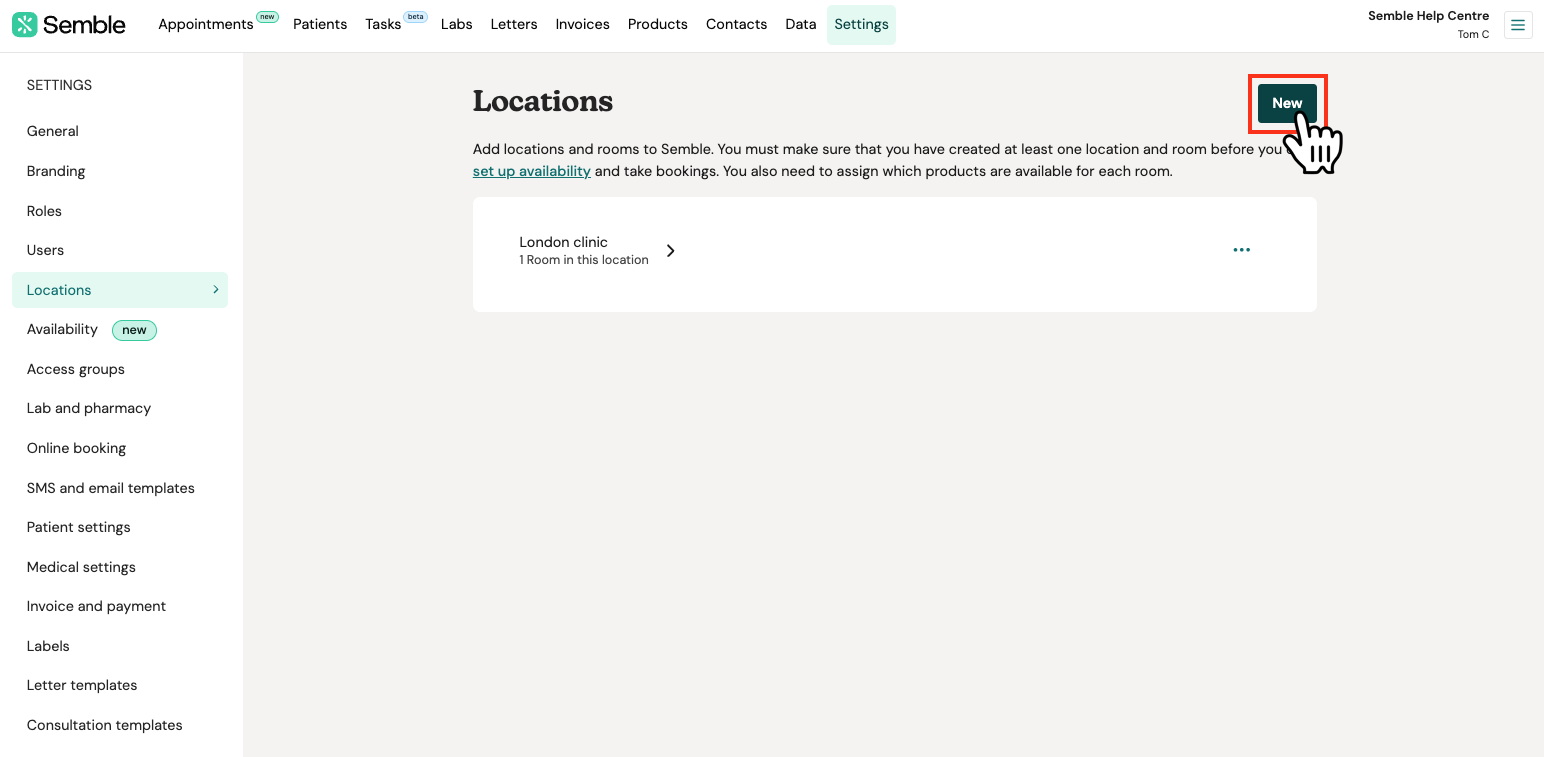Switch to the Labs menu
This screenshot has width=1544, height=757.
456,24
